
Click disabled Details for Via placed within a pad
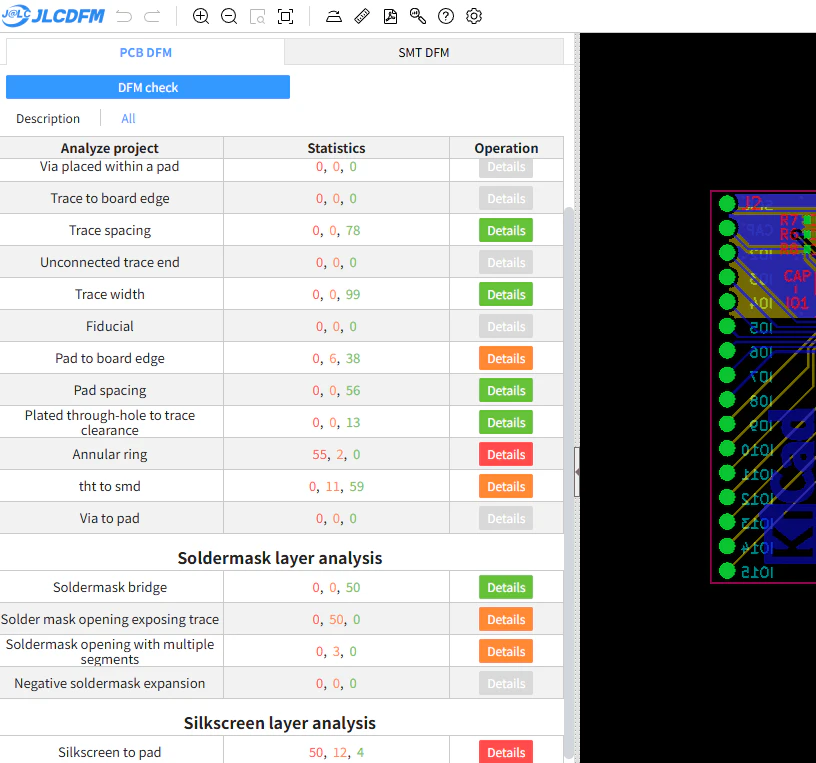pyautogui.click(x=506, y=168)
